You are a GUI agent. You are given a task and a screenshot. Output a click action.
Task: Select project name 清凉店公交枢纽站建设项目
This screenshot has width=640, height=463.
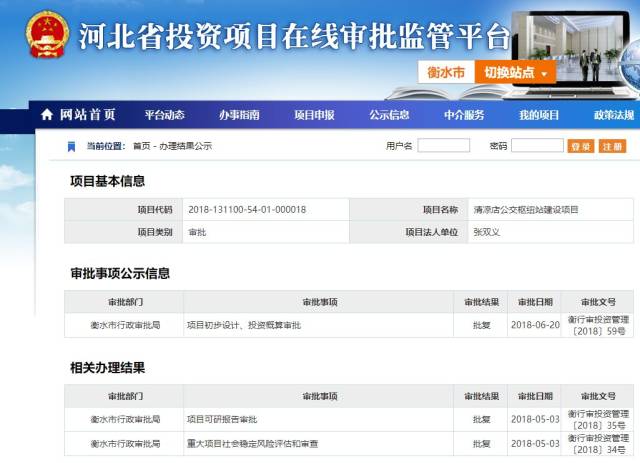pyautogui.click(x=526, y=210)
